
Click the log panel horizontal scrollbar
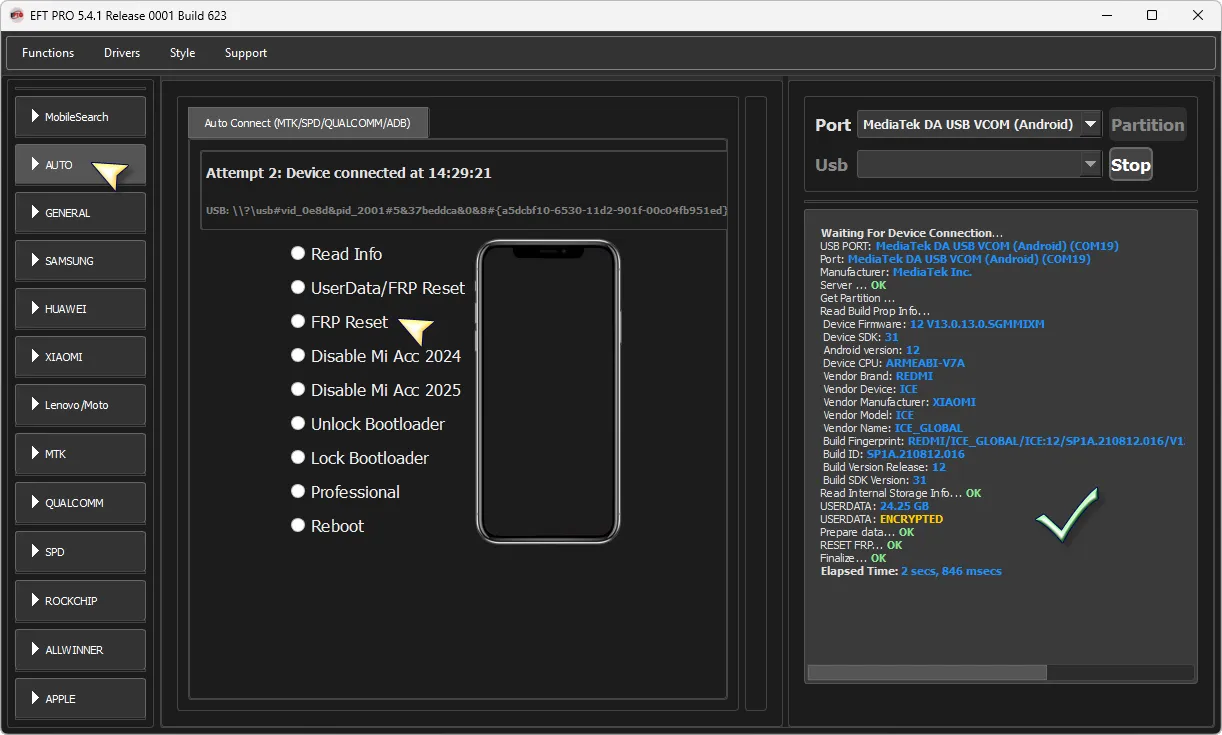click(x=926, y=673)
